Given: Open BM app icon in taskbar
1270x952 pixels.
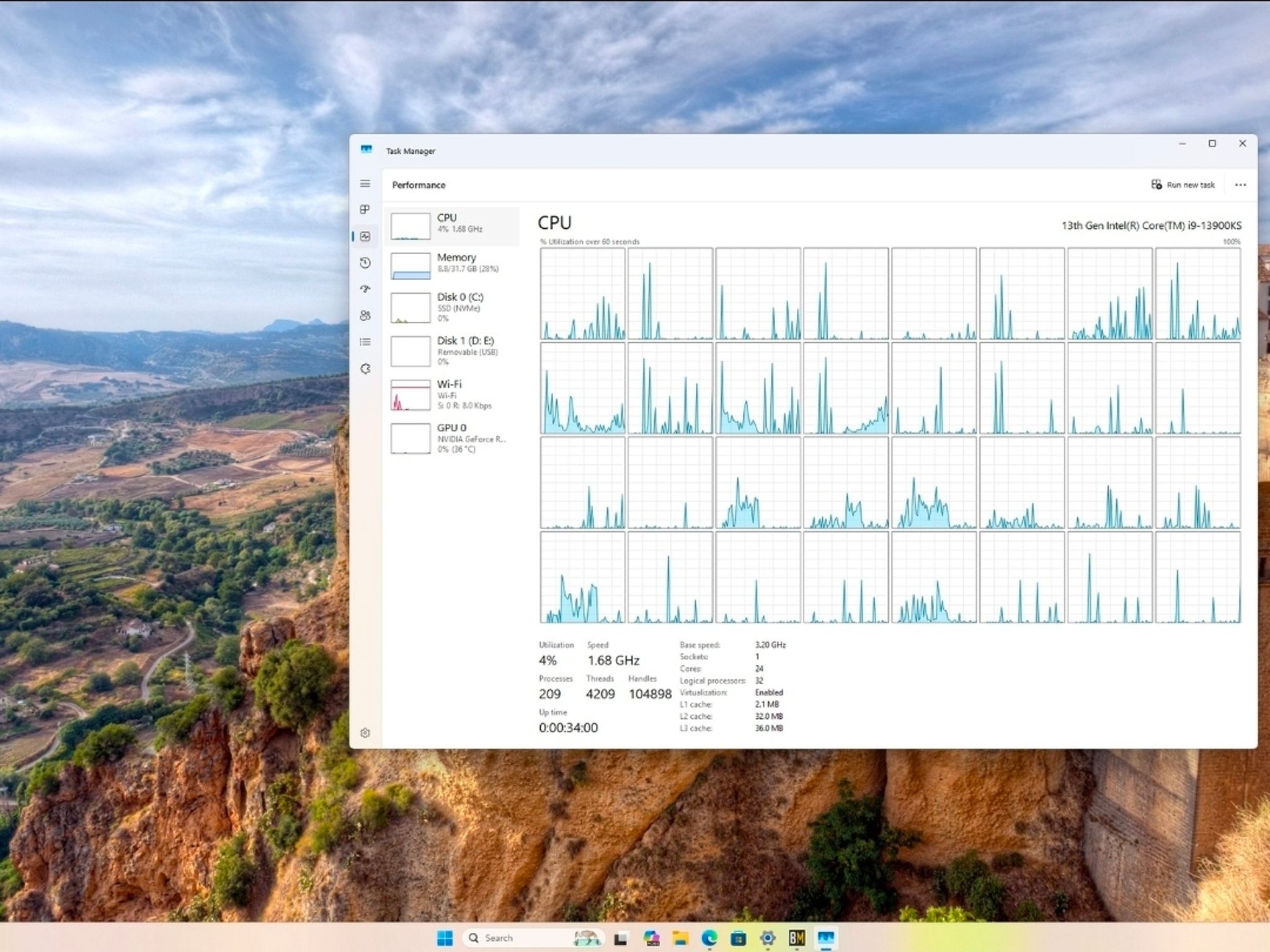Looking at the screenshot, I should 797,938.
